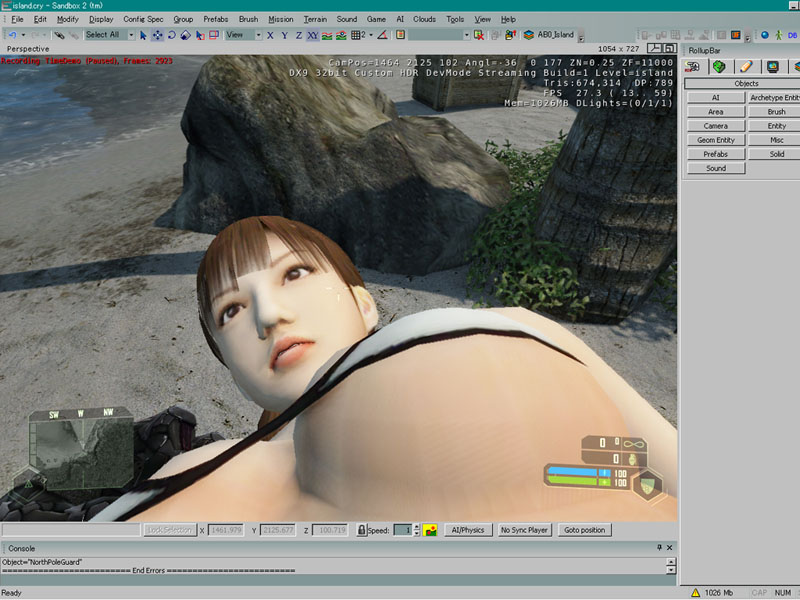Image resolution: width=800 pixels, height=600 pixels.
Task: Click the Camera object button
Action: pyautogui.click(x=716, y=126)
